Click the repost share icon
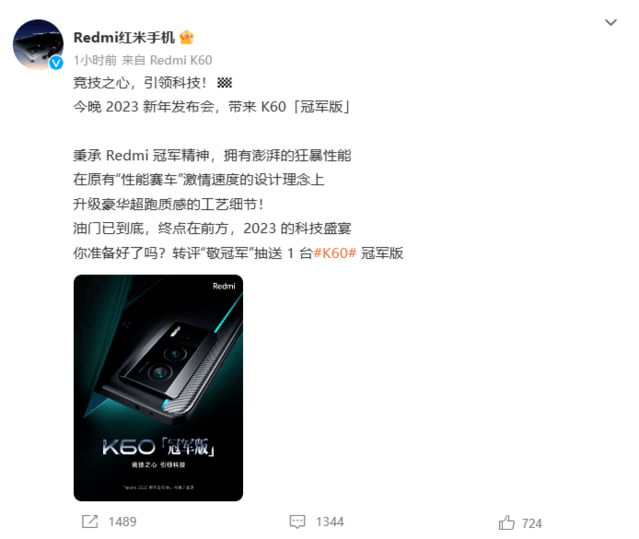639x539 pixels. [90, 521]
